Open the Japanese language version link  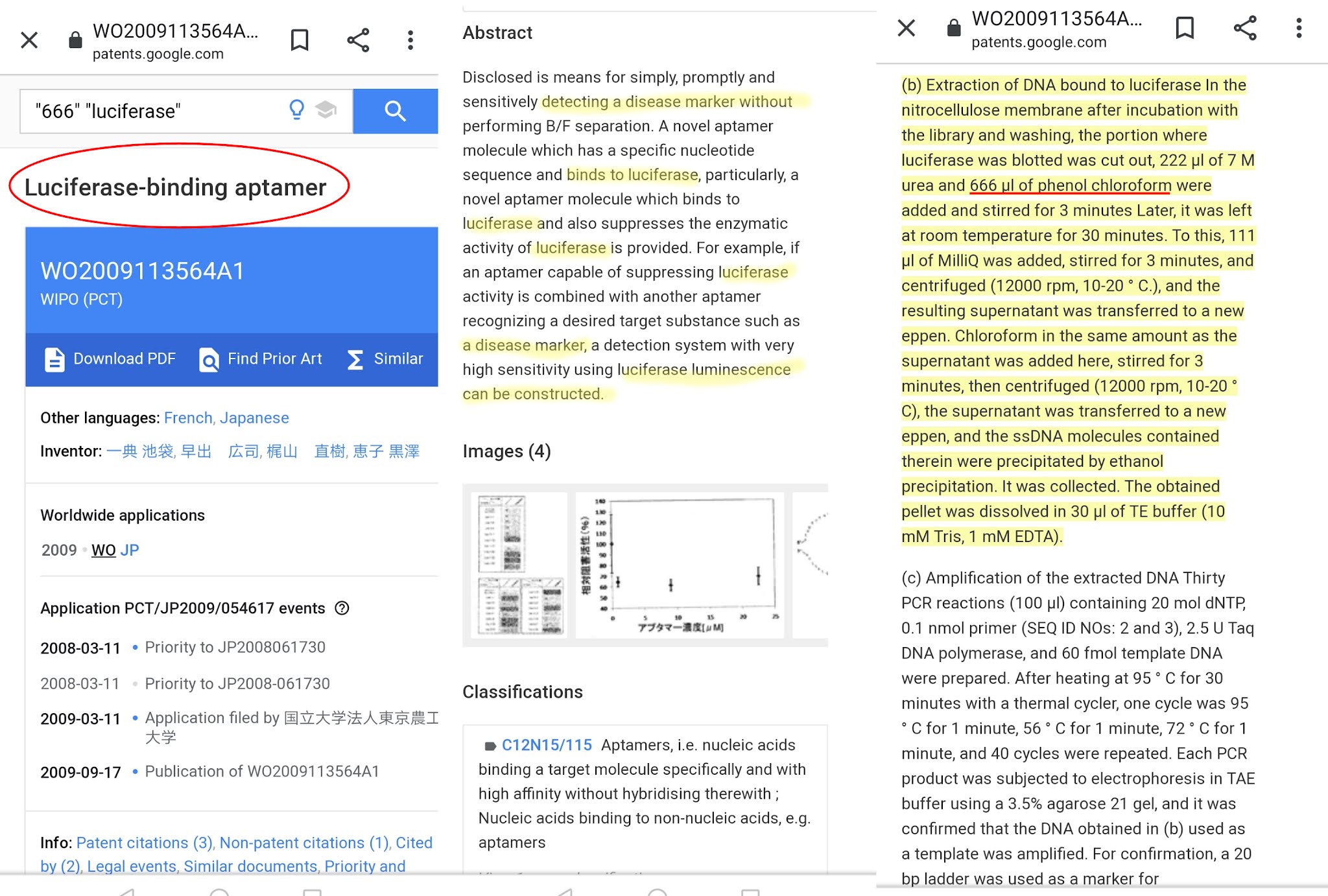coord(254,418)
